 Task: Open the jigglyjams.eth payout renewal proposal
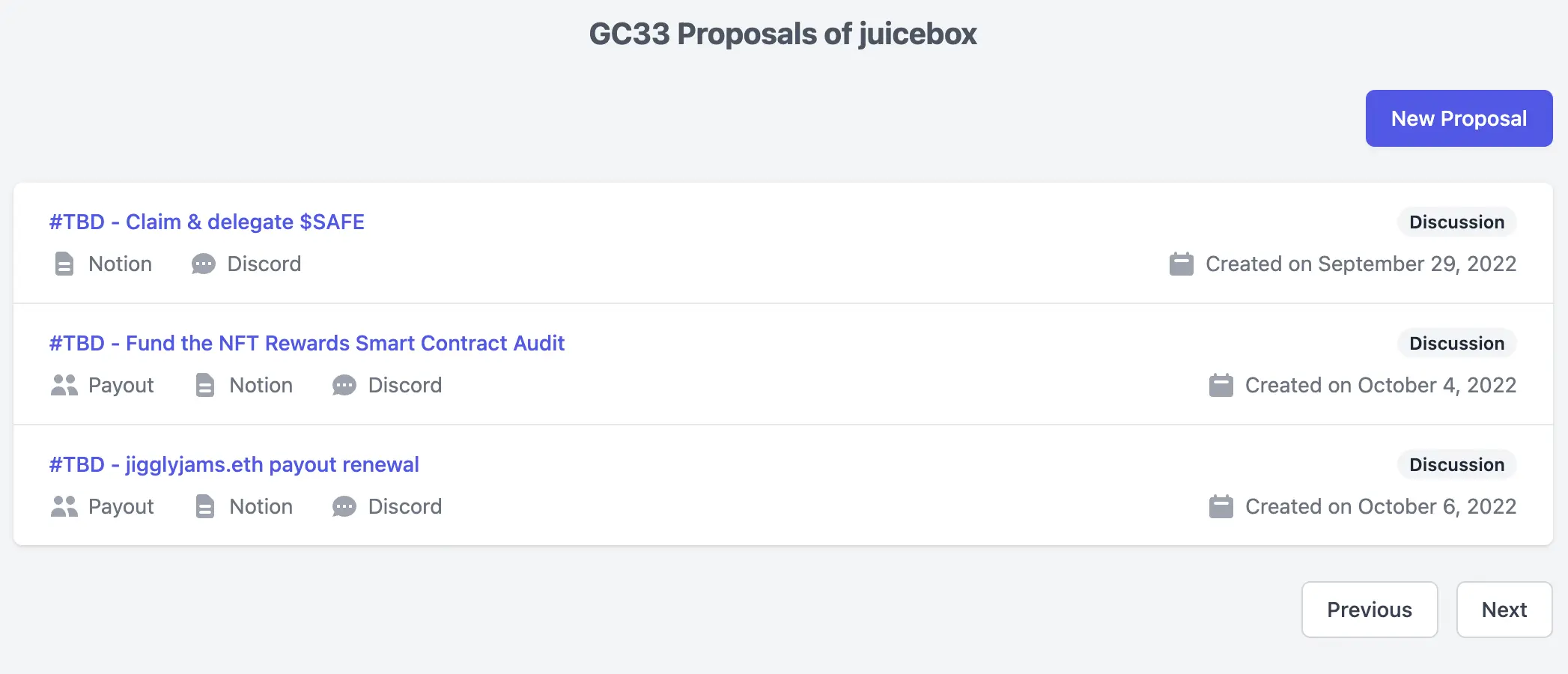(x=234, y=464)
